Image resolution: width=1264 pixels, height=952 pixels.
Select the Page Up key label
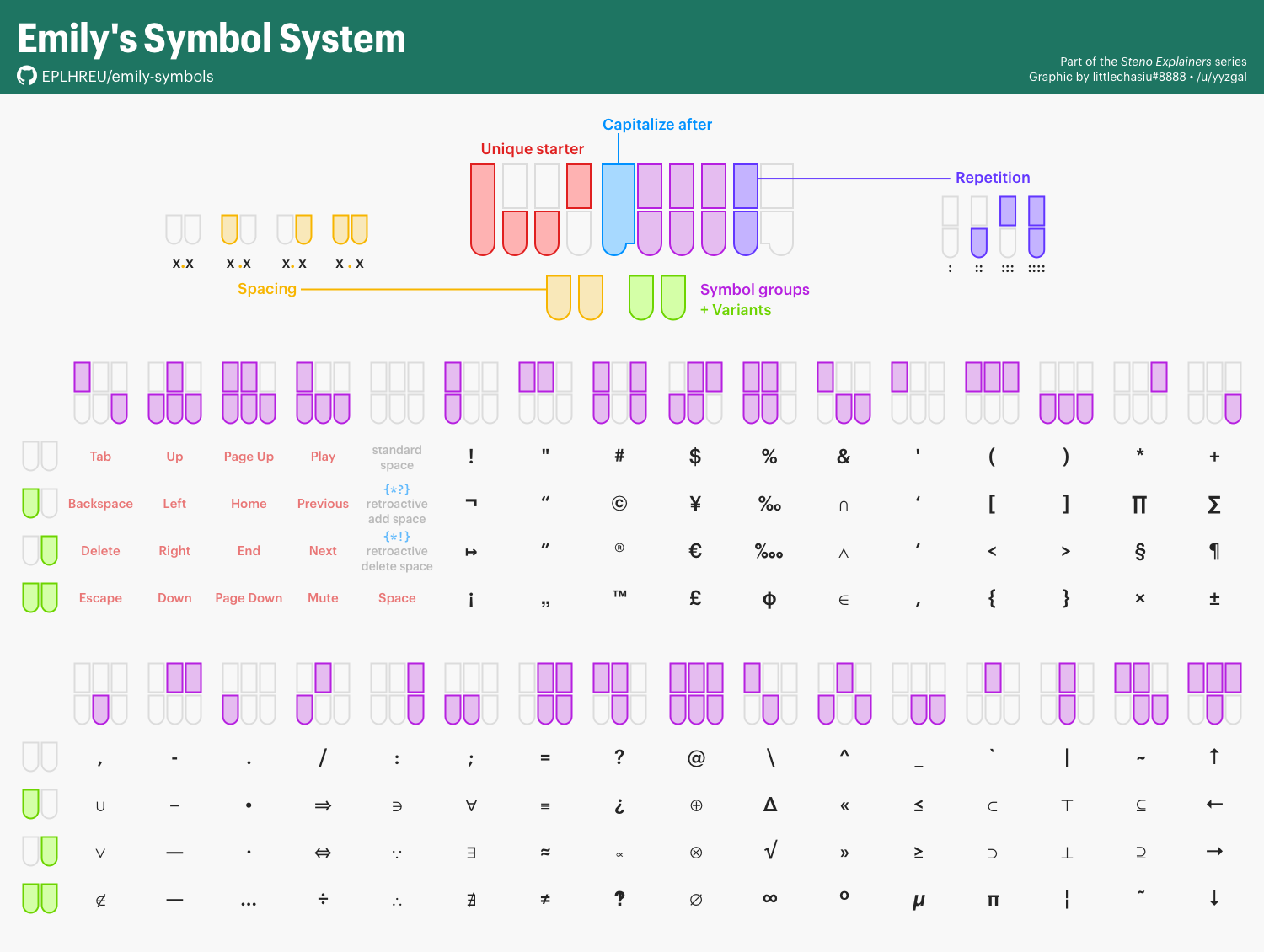pos(249,457)
